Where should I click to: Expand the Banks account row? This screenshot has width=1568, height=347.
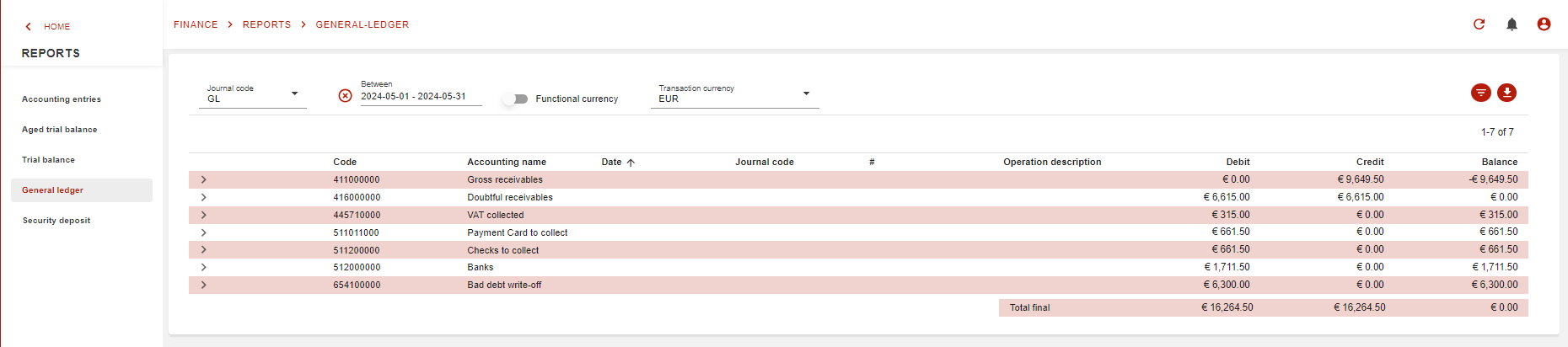[203, 267]
